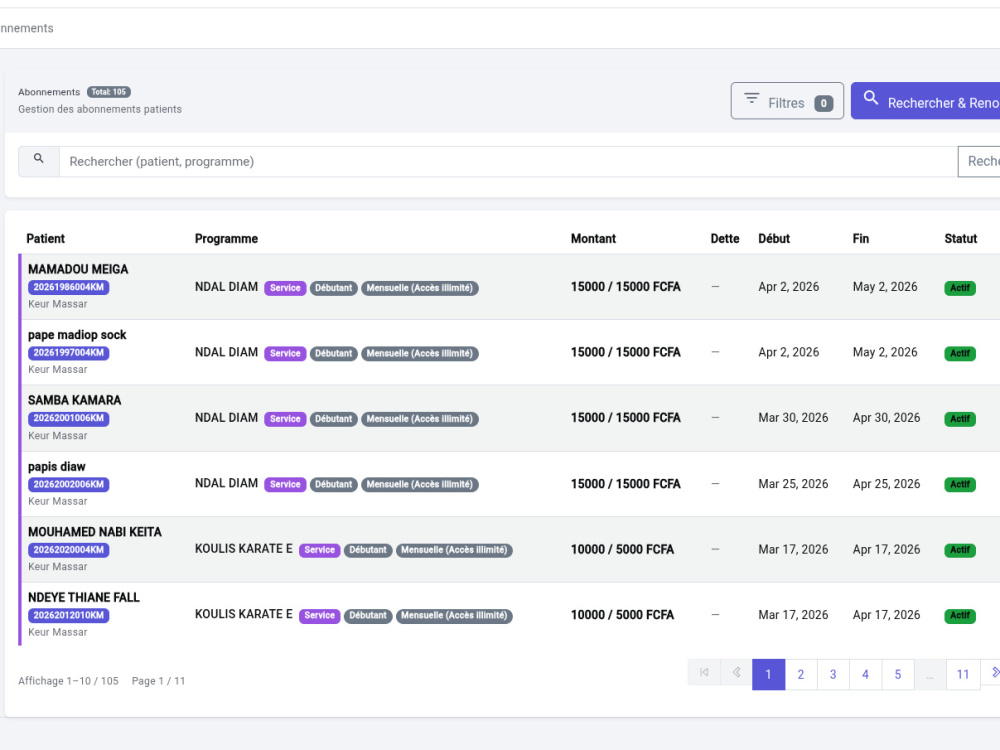
Task: Click Affichage 1–10 / 105 text
Action: [x=68, y=681]
